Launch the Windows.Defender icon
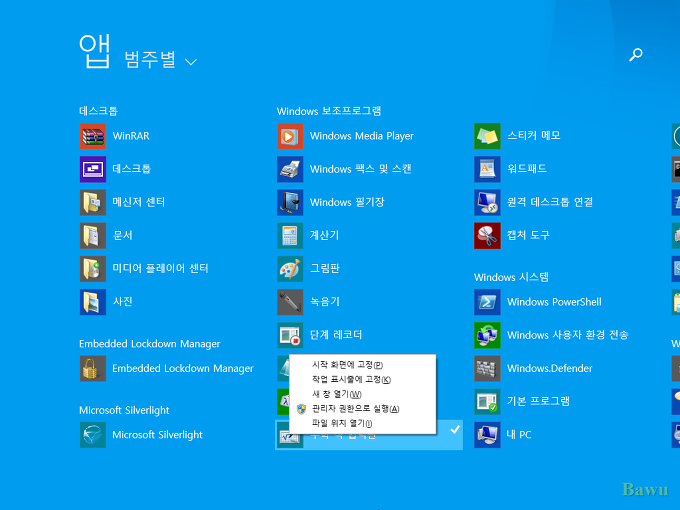The image size is (680, 510). tap(487, 368)
